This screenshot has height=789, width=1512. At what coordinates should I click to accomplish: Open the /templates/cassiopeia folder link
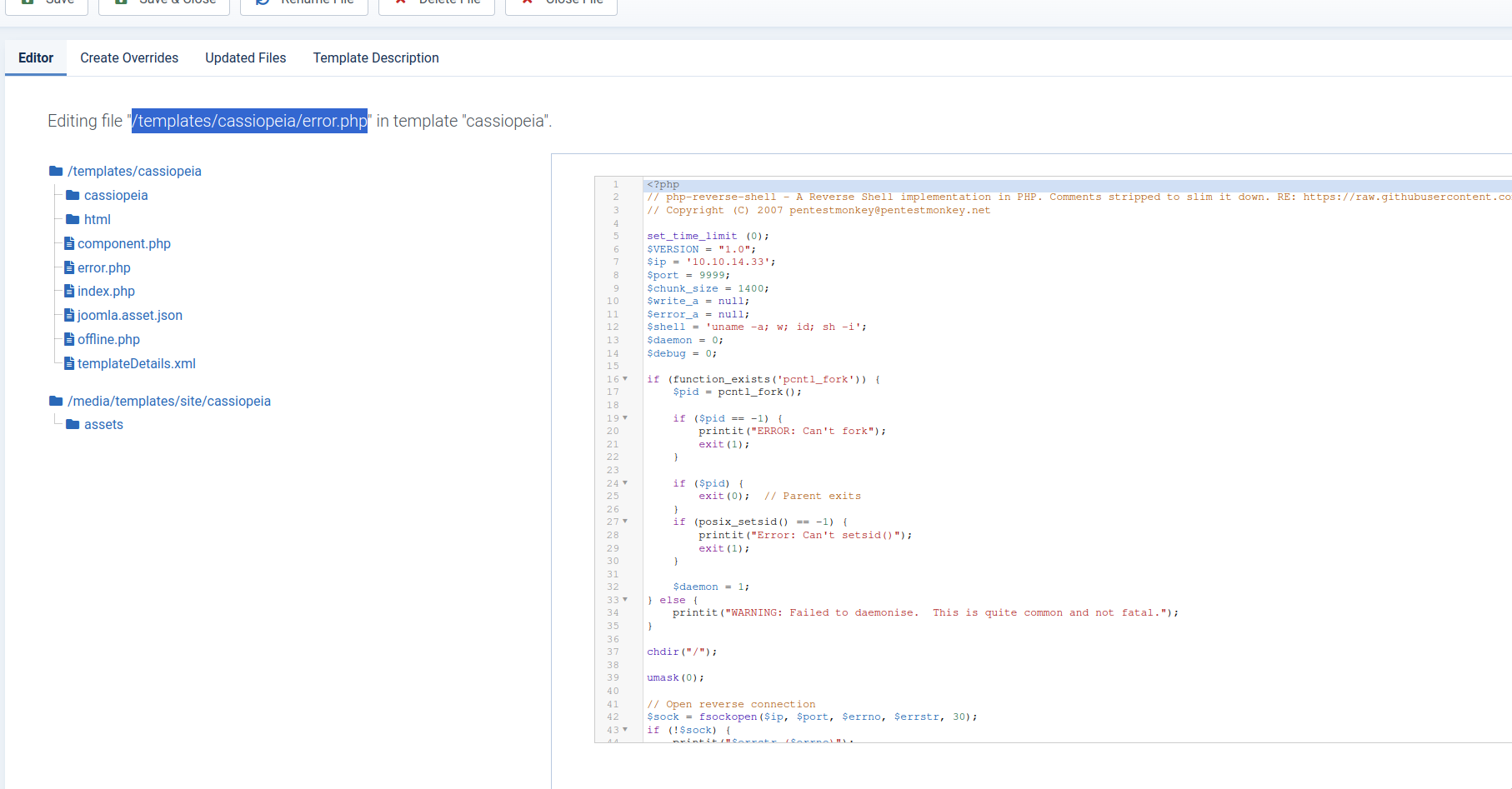pyautogui.click(x=134, y=171)
